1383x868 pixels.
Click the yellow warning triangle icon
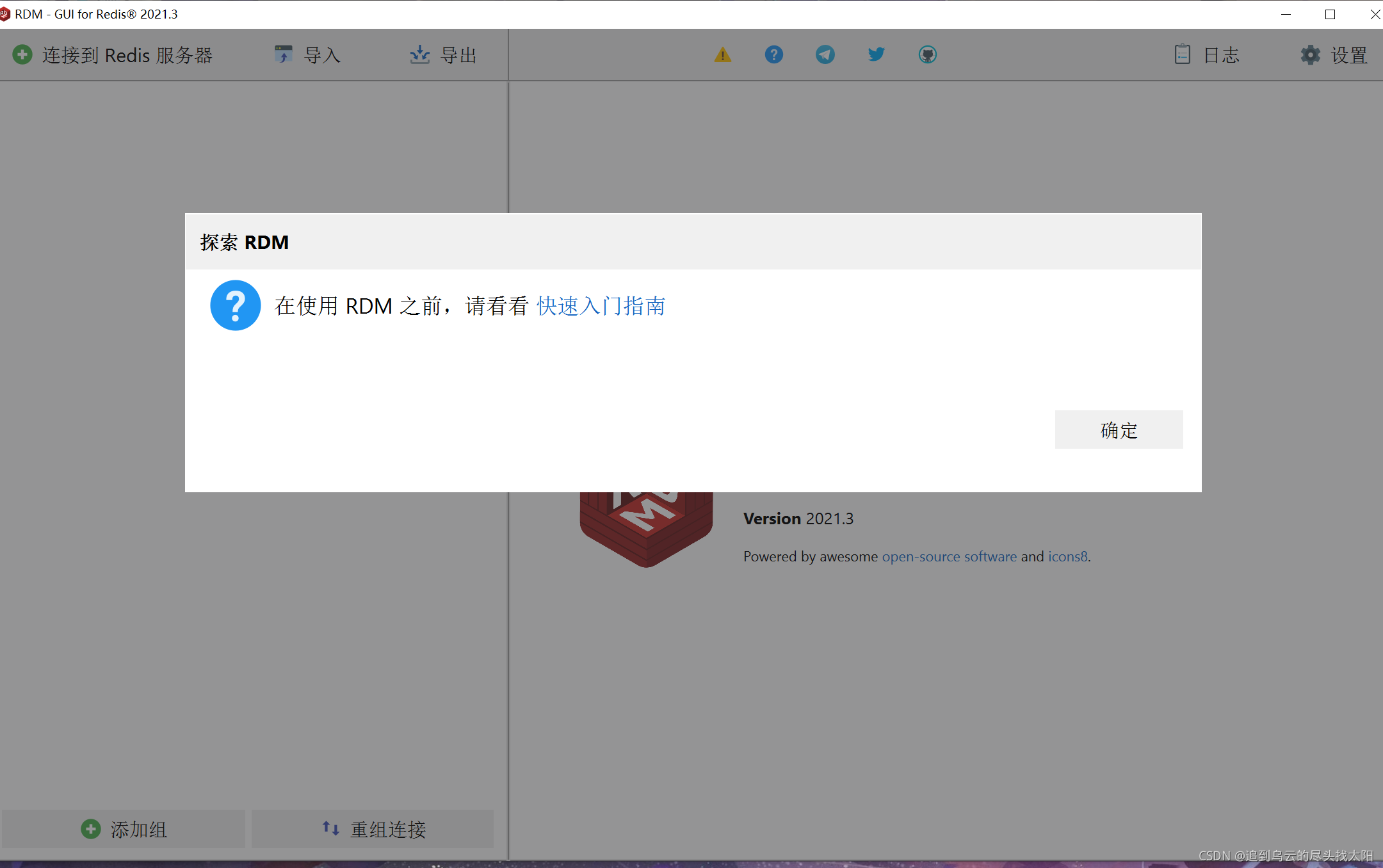(x=722, y=55)
